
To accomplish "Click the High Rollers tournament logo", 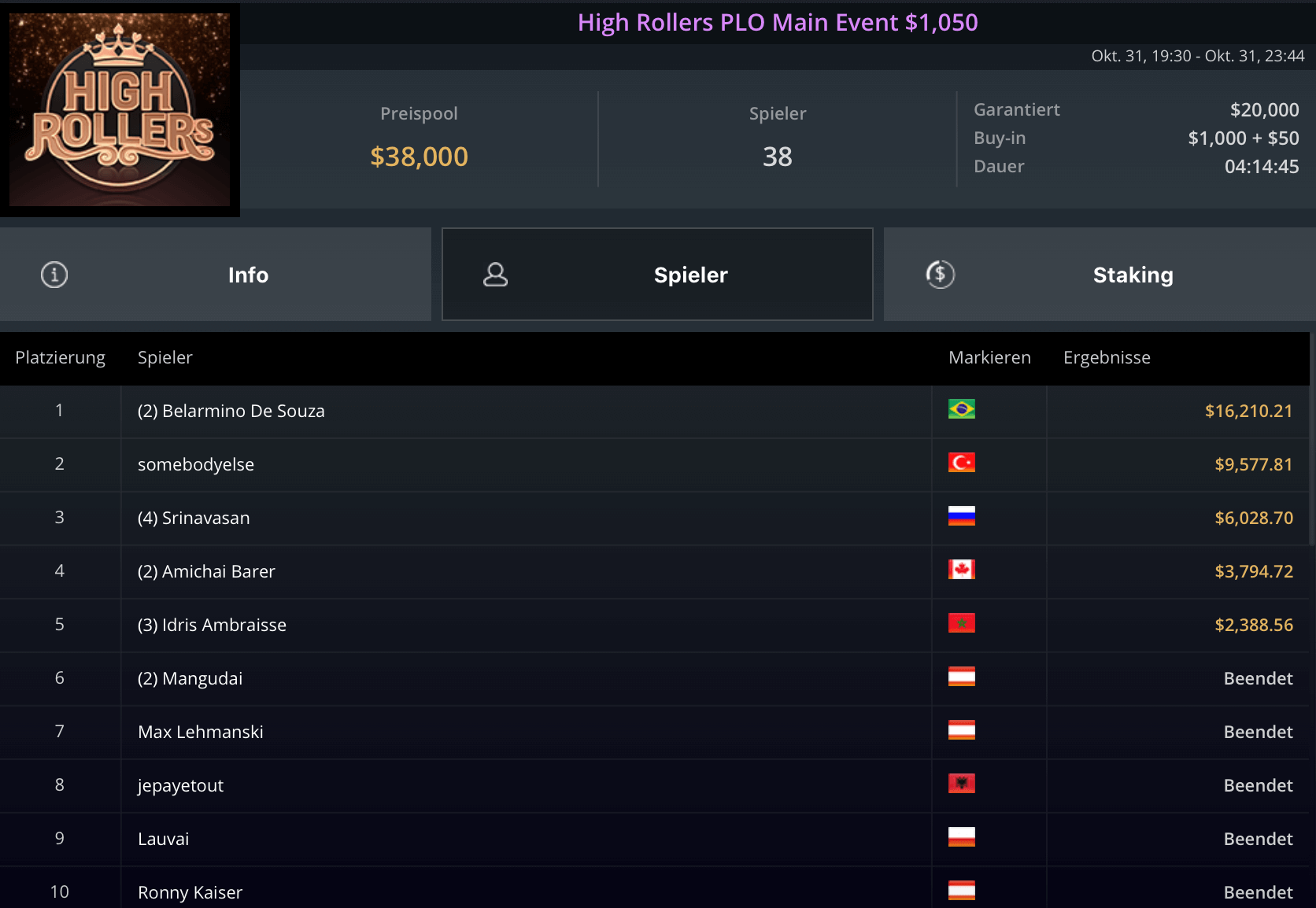I will (120, 109).
